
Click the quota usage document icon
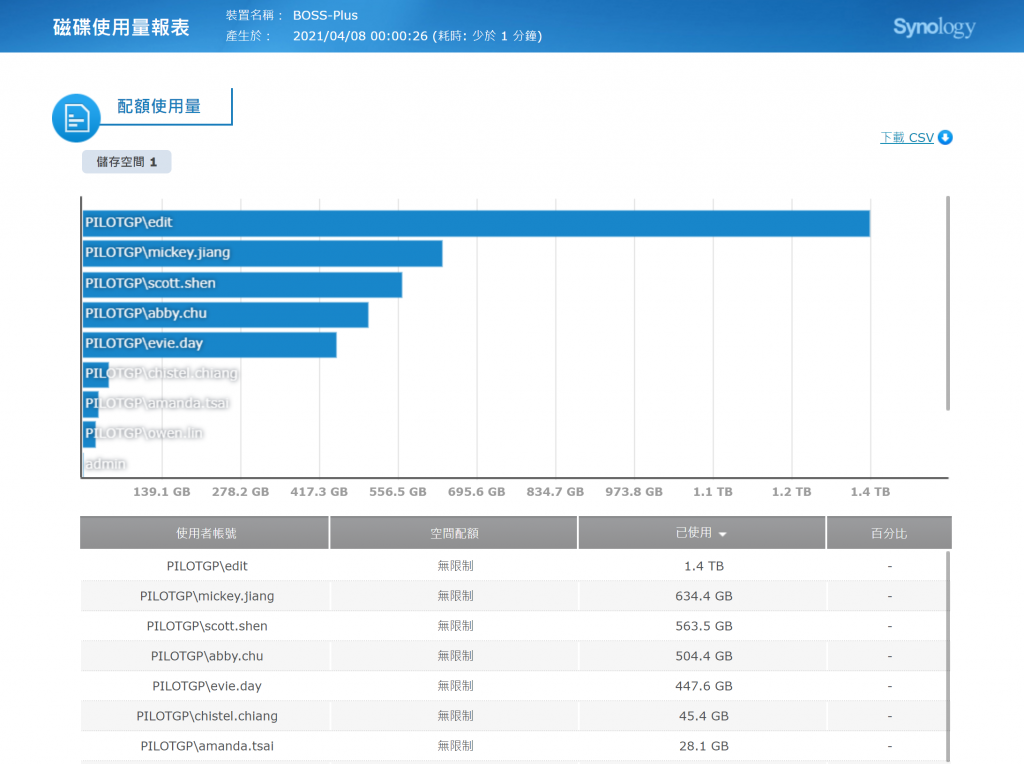(x=76, y=118)
